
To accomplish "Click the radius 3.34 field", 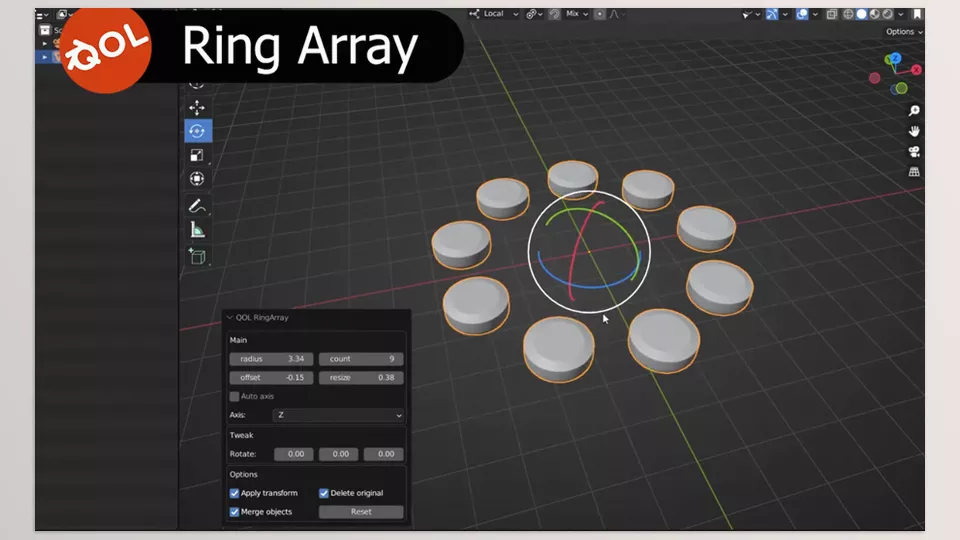I will pyautogui.click(x=271, y=359).
